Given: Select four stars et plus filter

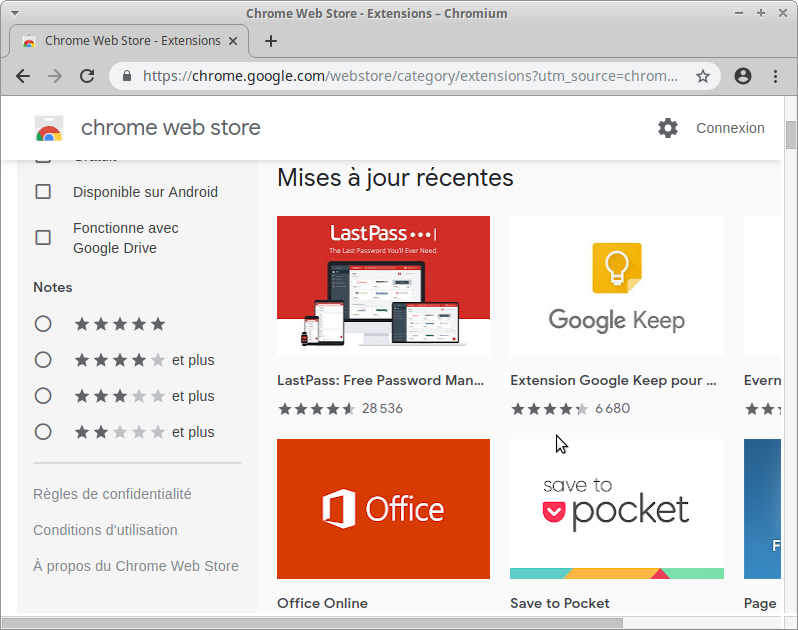Looking at the screenshot, I should coord(43,360).
